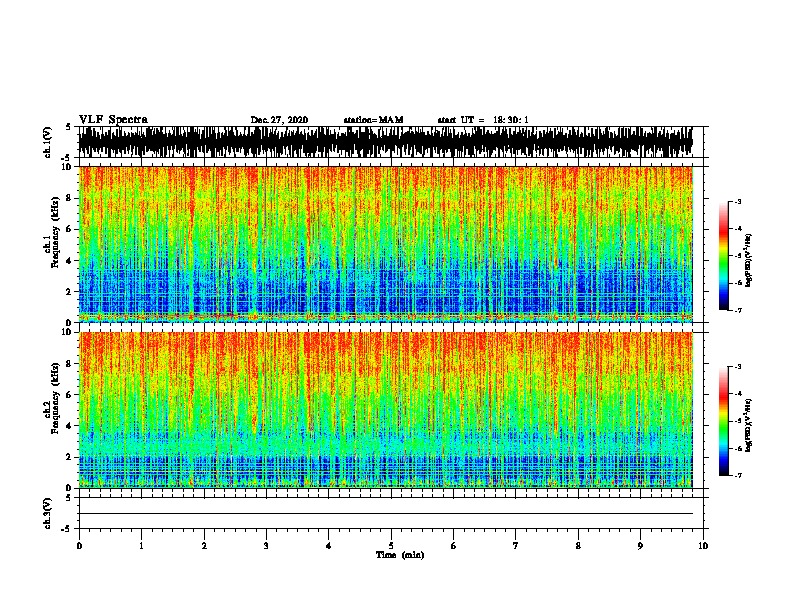The height and width of the screenshot is (612, 792).
Task: Click time axis tick label "1"
Action: click(141, 546)
